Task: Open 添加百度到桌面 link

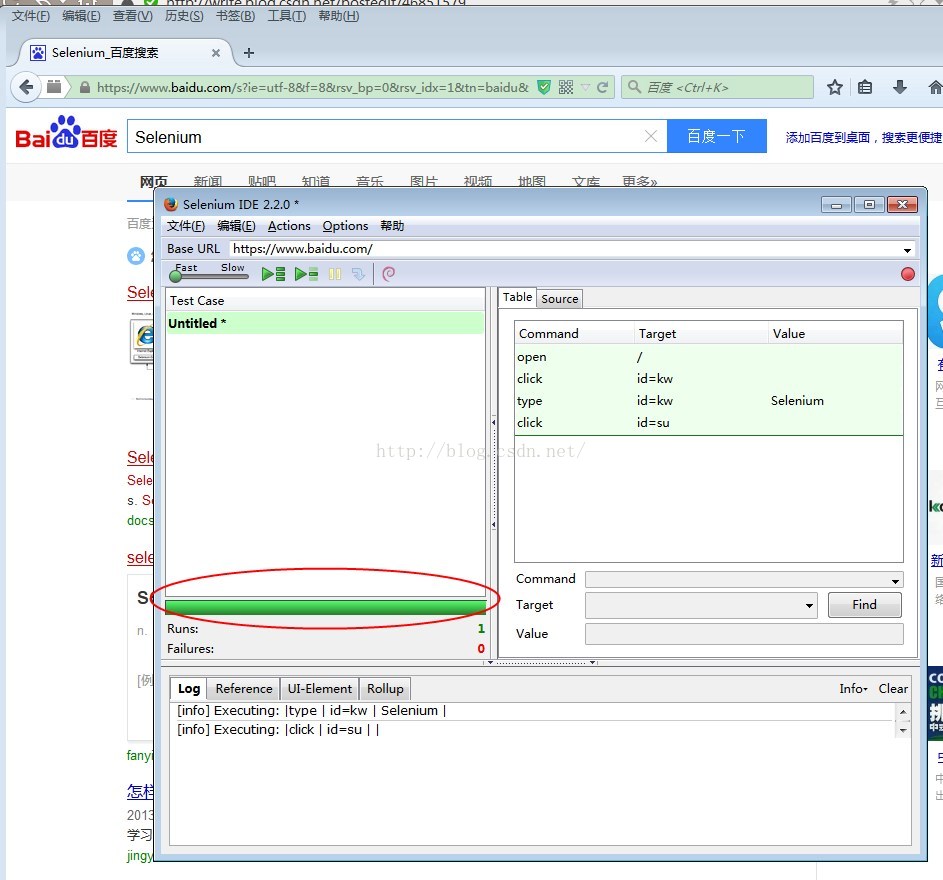Action: (x=828, y=138)
